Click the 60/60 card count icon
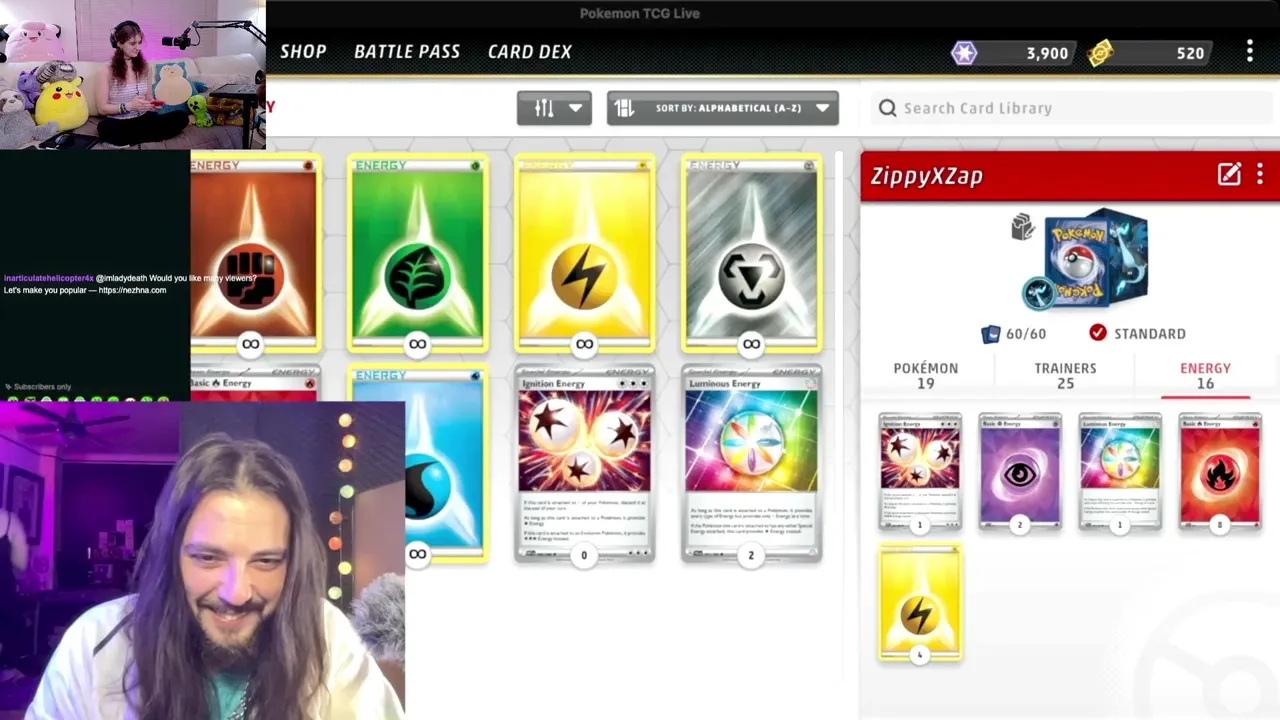Image resolution: width=1280 pixels, height=720 pixels. (991, 334)
